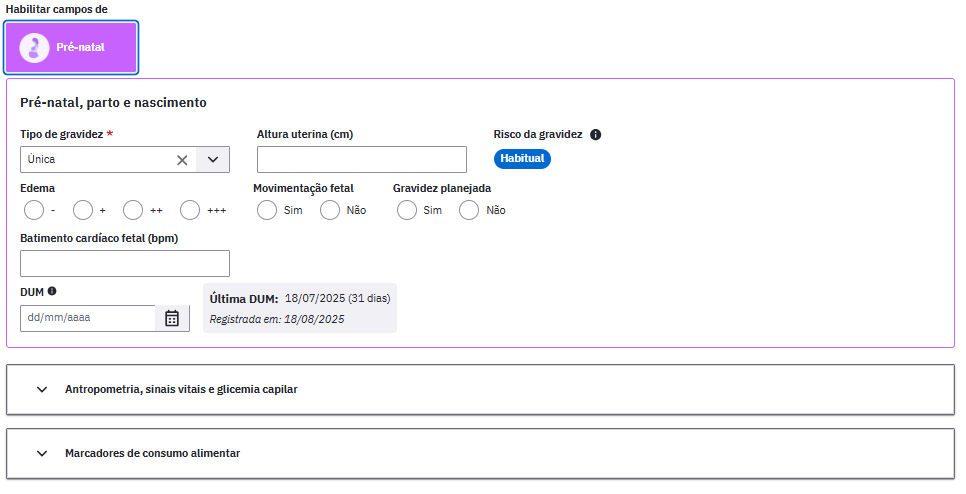
Task: Click the pregnant woman icon on Pré-natal
Action: click(34, 47)
